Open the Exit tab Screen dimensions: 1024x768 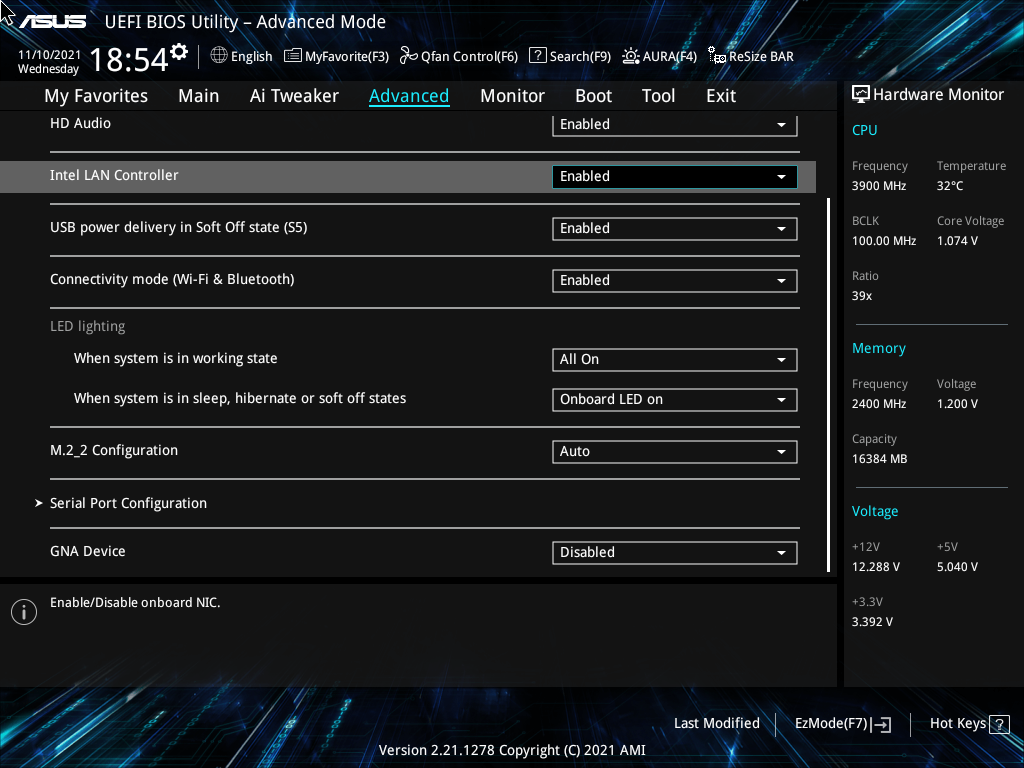pyautogui.click(x=721, y=96)
